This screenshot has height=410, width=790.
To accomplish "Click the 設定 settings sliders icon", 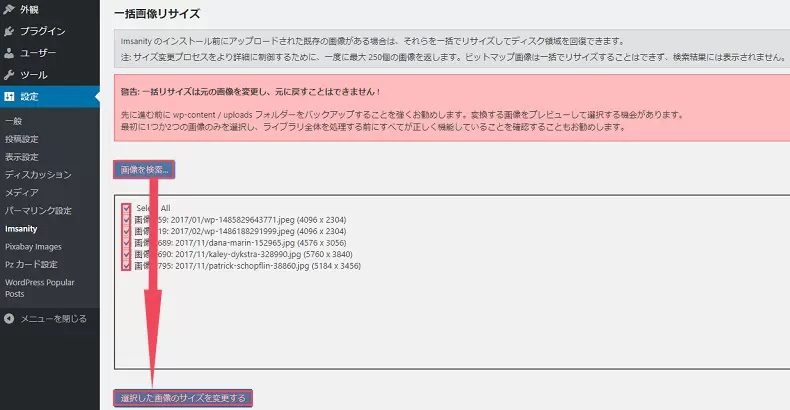I will click(10, 97).
